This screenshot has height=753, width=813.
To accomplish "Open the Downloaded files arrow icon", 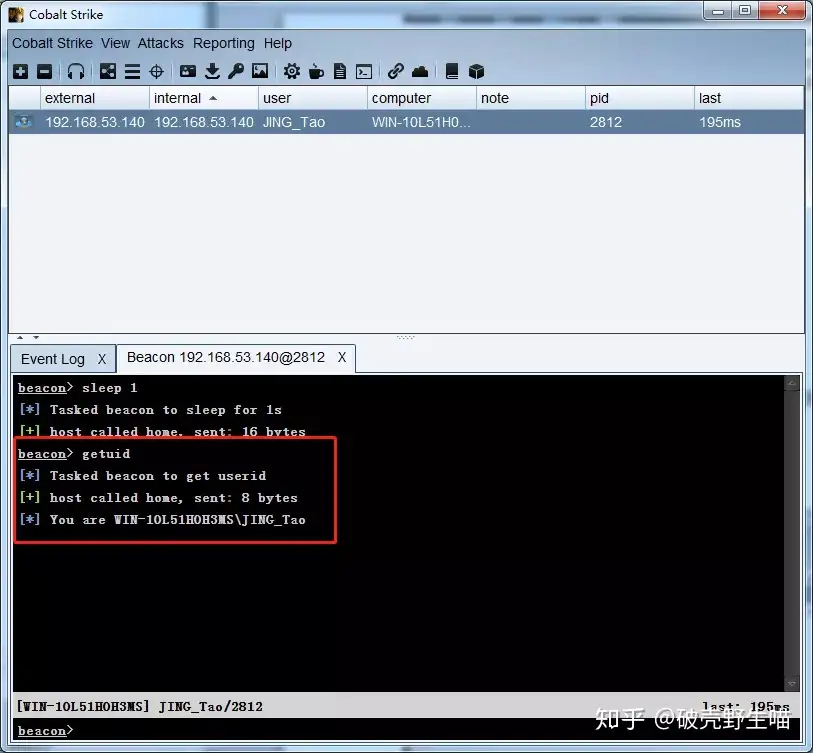I will (212, 71).
